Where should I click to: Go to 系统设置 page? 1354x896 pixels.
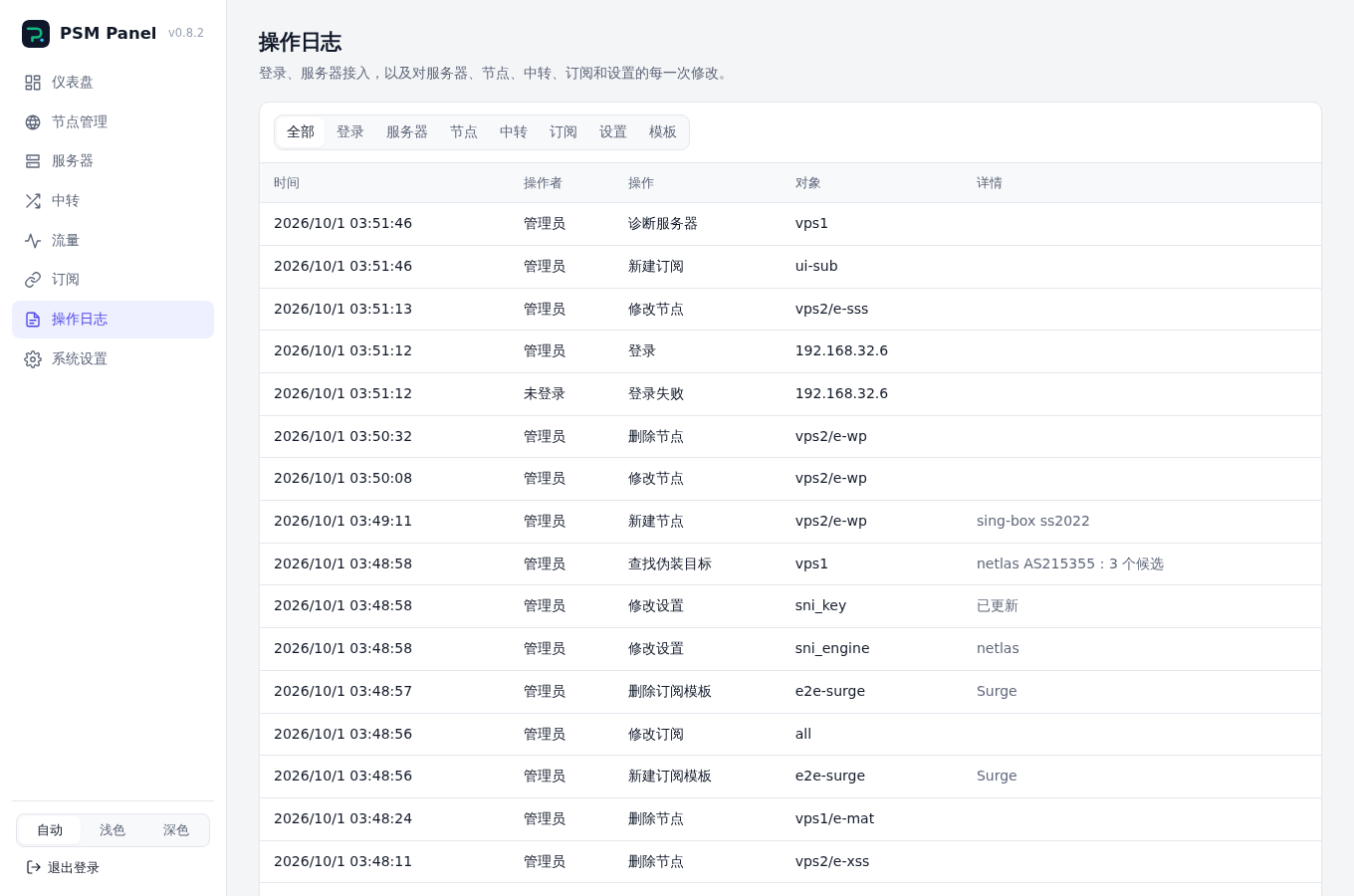(x=113, y=359)
